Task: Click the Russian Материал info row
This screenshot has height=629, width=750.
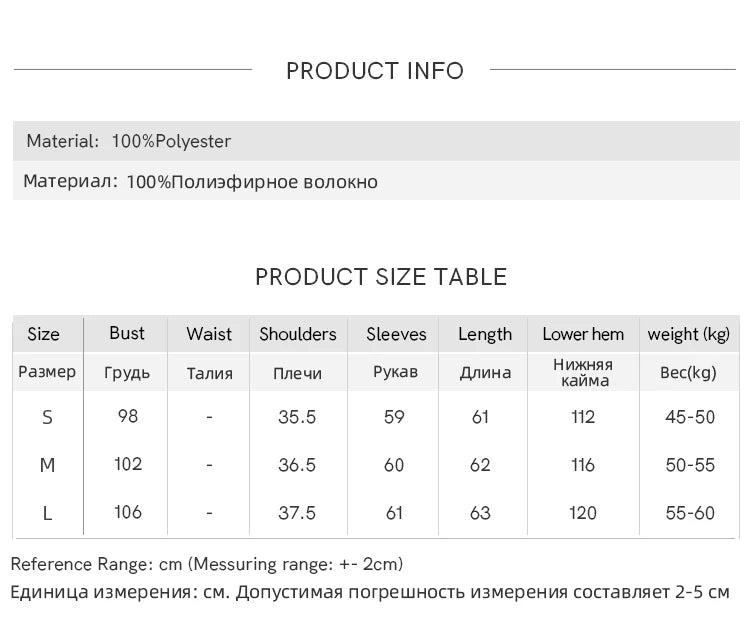Action: coord(201,182)
